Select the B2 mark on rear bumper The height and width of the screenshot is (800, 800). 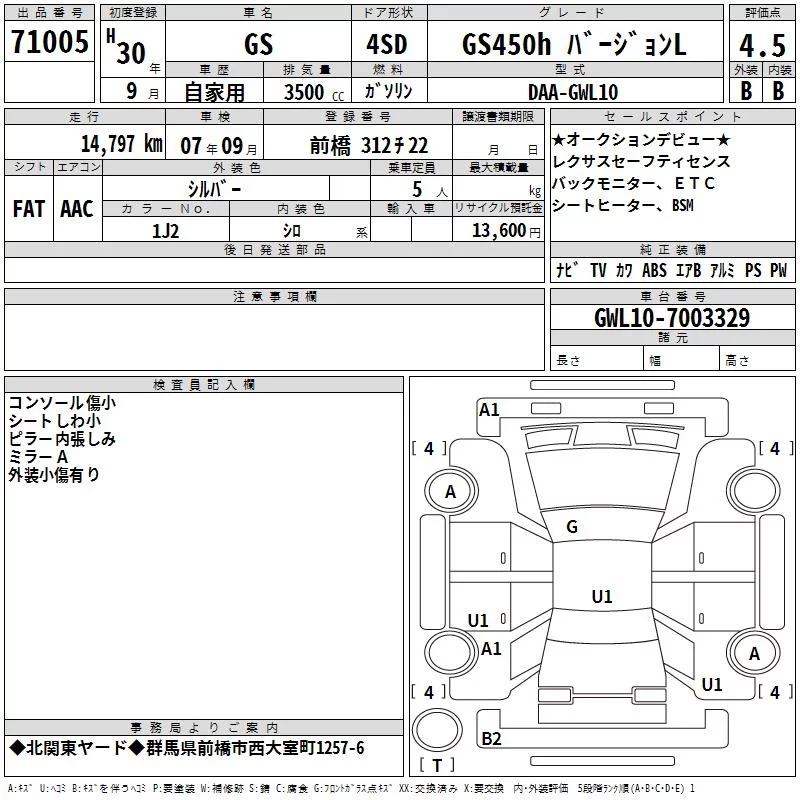[491, 738]
